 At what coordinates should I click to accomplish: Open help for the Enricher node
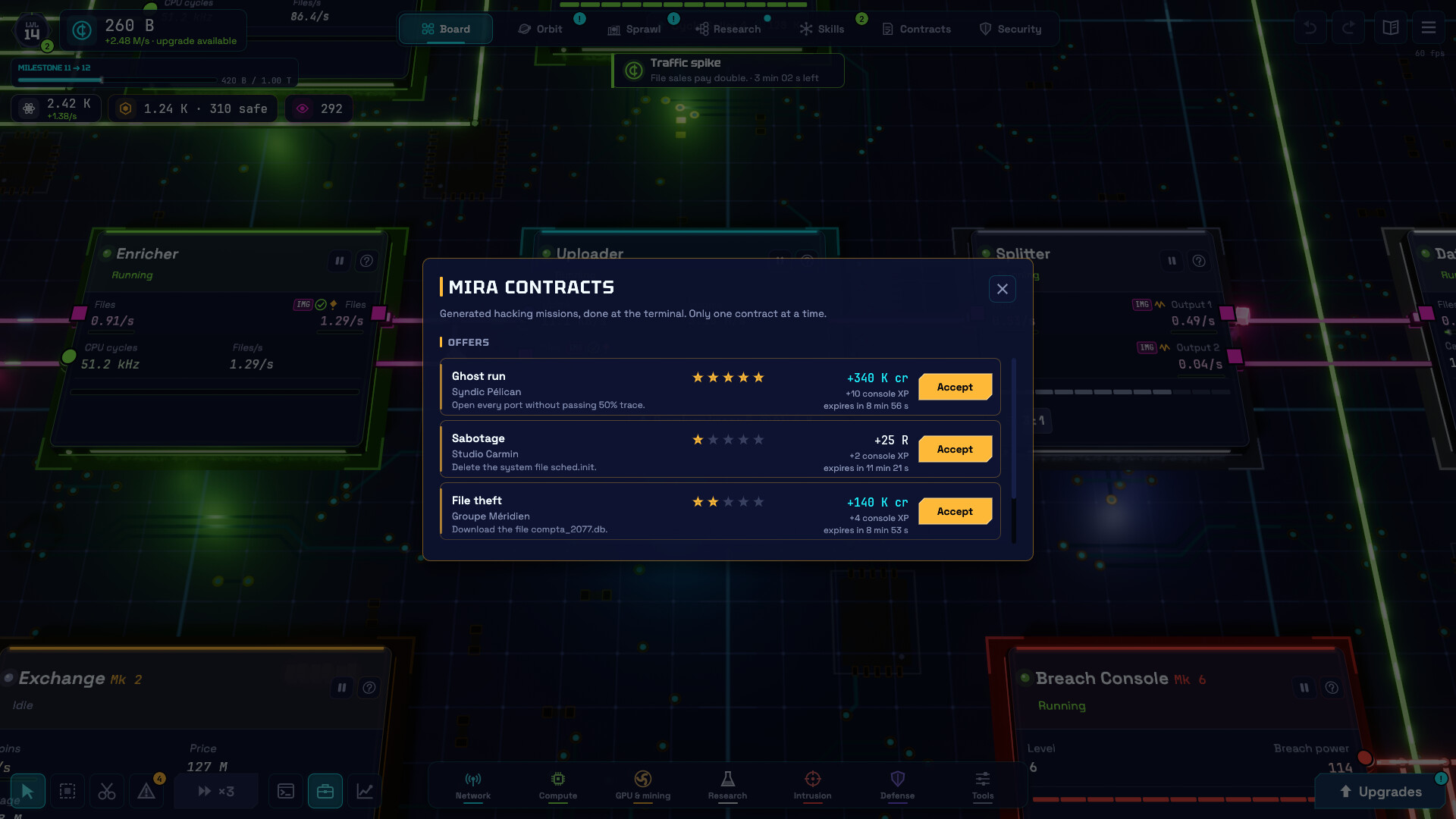click(x=367, y=261)
